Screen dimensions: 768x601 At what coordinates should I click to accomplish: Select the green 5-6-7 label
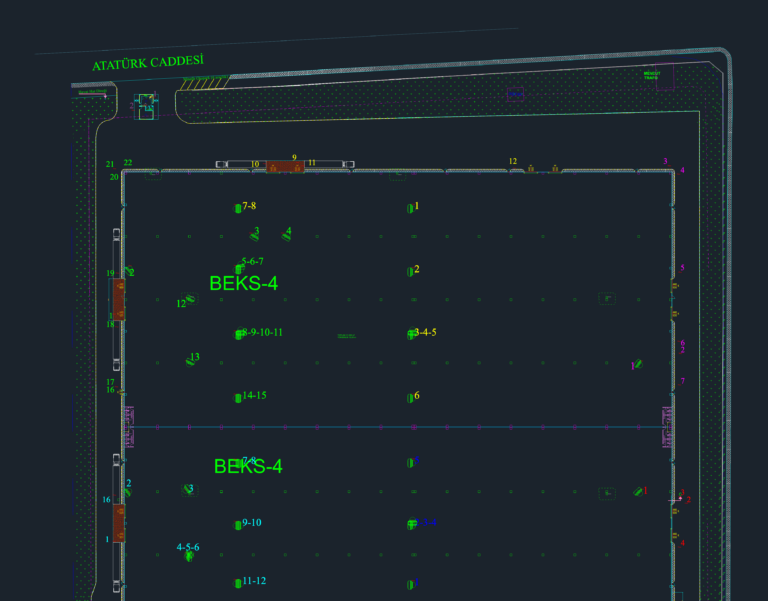[x=252, y=261]
